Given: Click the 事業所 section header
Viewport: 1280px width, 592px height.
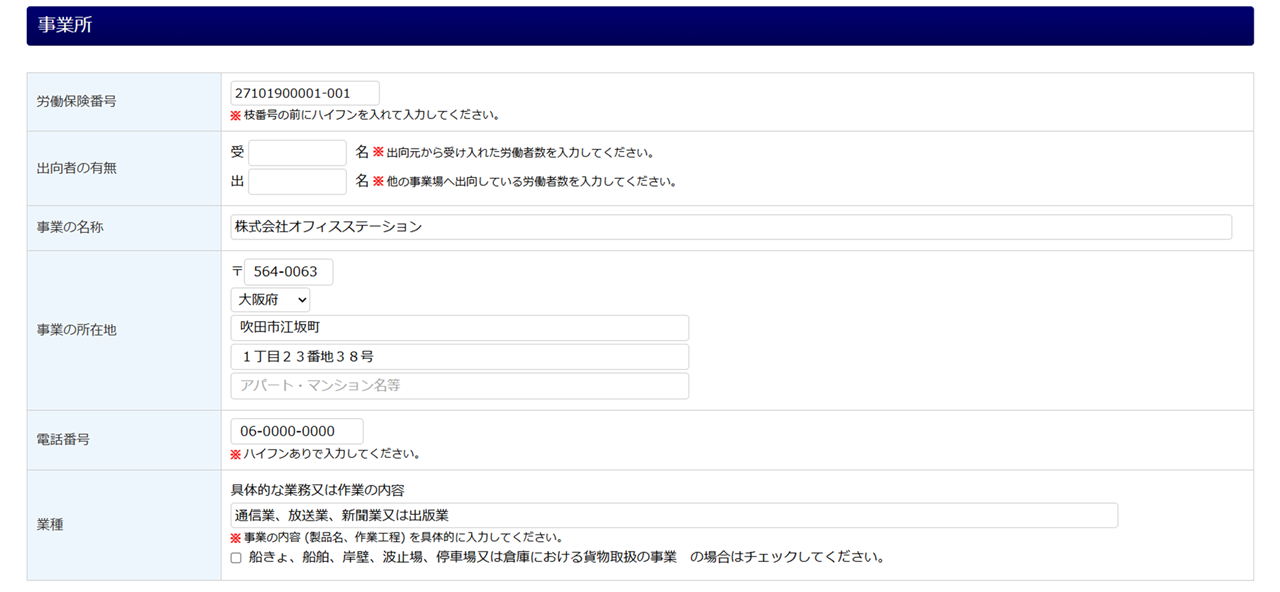Looking at the screenshot, I should pos(640,26).
